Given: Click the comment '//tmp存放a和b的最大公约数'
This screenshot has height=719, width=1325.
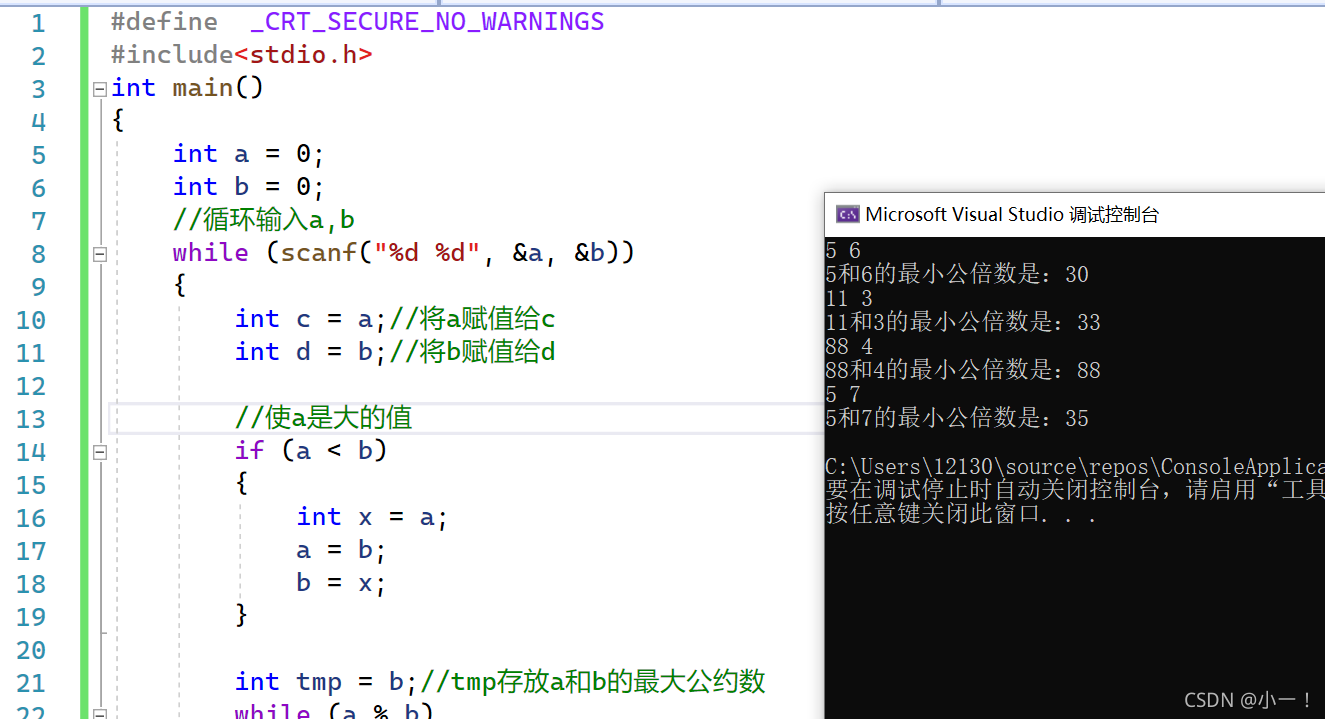Looking at the screenshot, I should pyautogui.click(x=593, y=682).
